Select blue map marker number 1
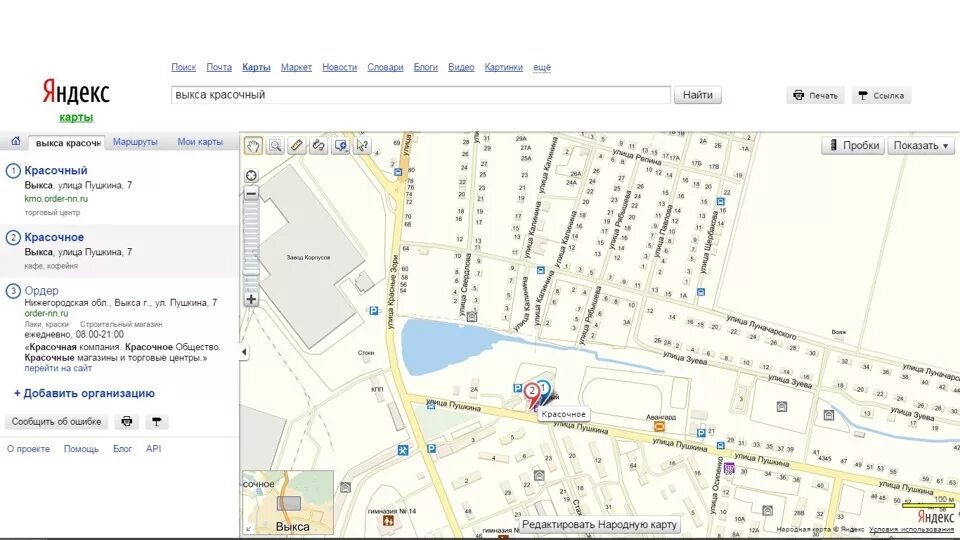Image resolution: width=960 pixels, height=540 pixels. coord(544,388)
